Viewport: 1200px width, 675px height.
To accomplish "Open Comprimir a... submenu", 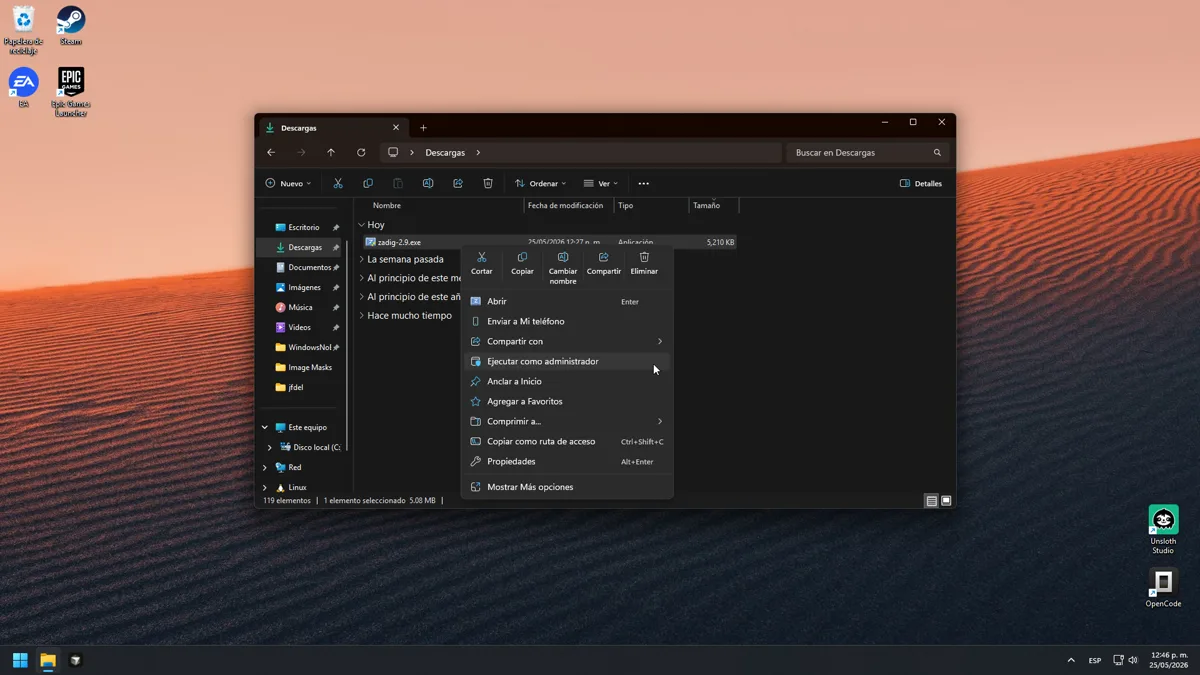I will (x=567, y=421).
